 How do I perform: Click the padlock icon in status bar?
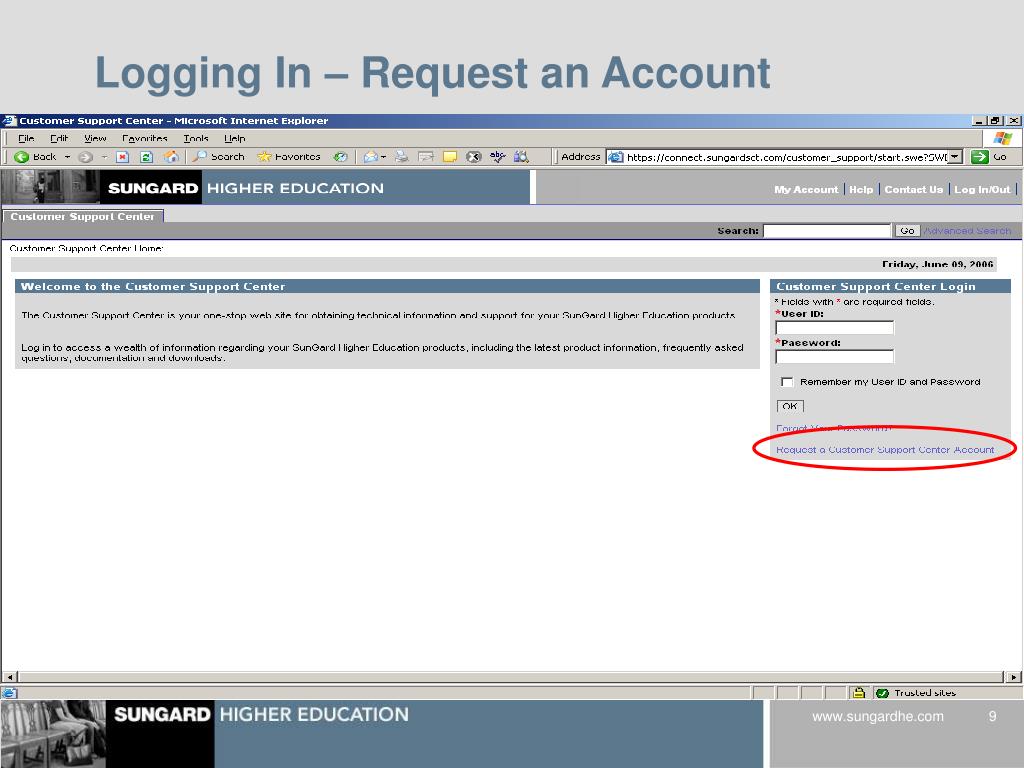click(x=859, y=693)
